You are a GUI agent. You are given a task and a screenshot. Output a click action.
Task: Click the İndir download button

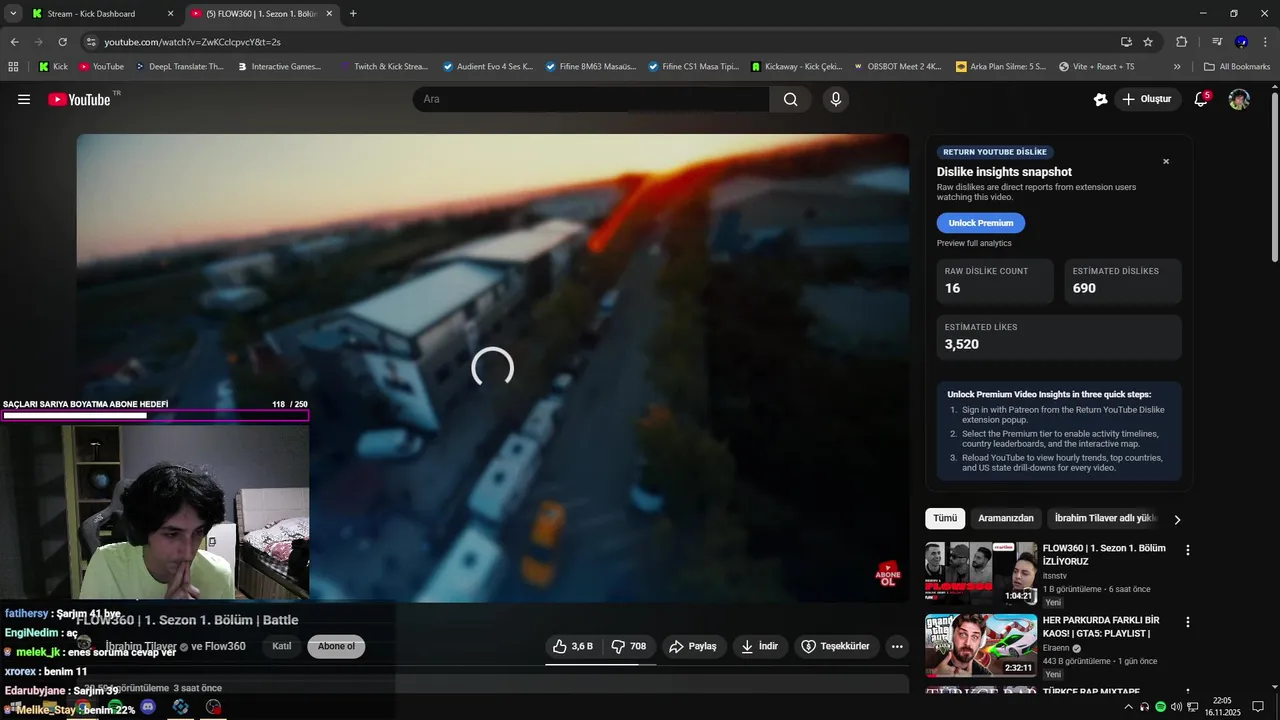click(x=759, y=646)
